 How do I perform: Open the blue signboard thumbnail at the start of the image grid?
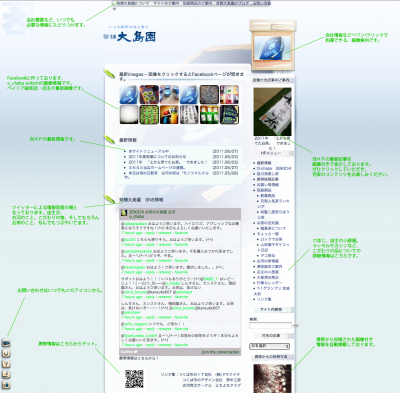(129, 95)
